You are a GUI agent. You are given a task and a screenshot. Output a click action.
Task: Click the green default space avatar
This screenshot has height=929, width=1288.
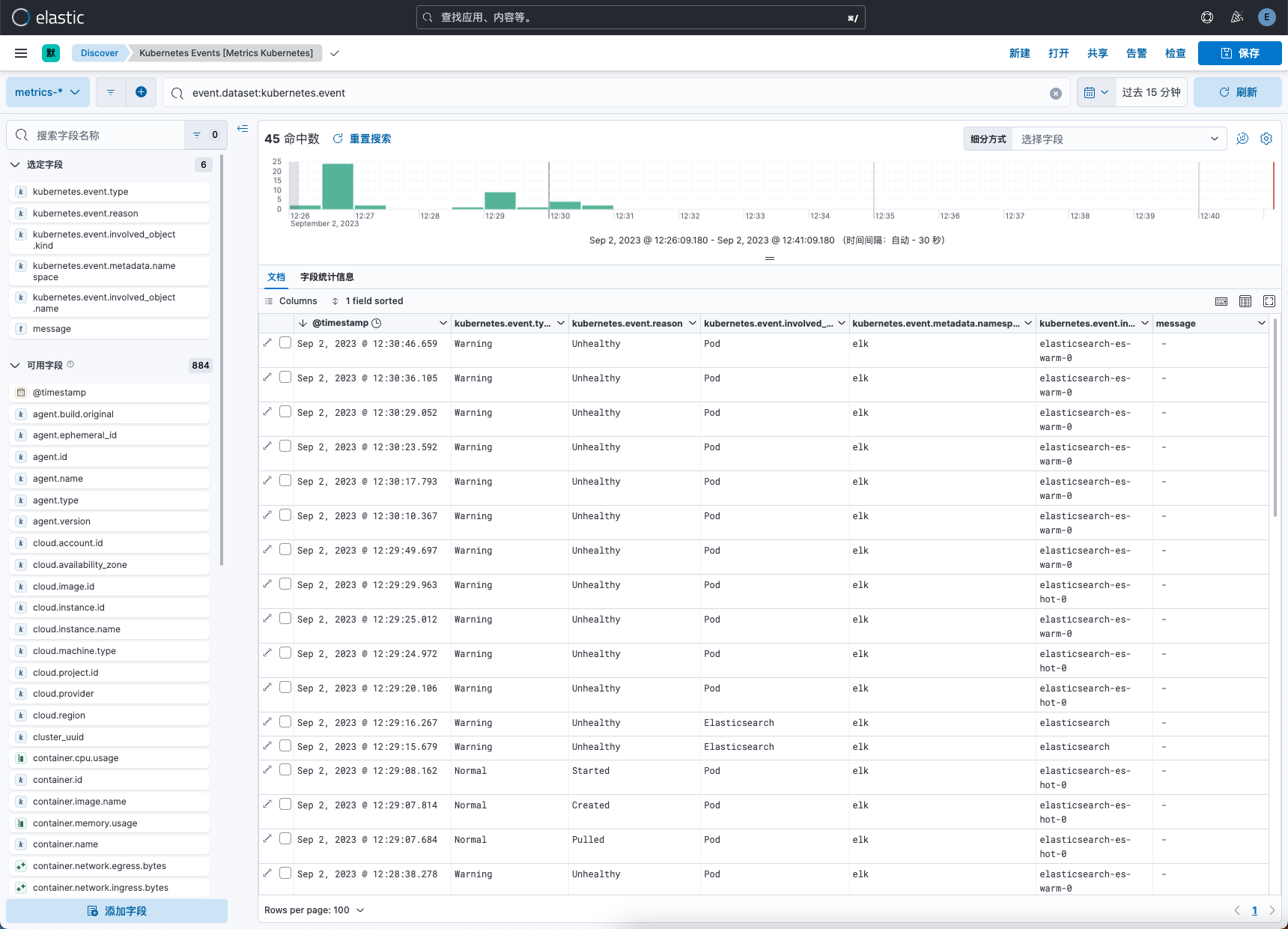point(51,53)
